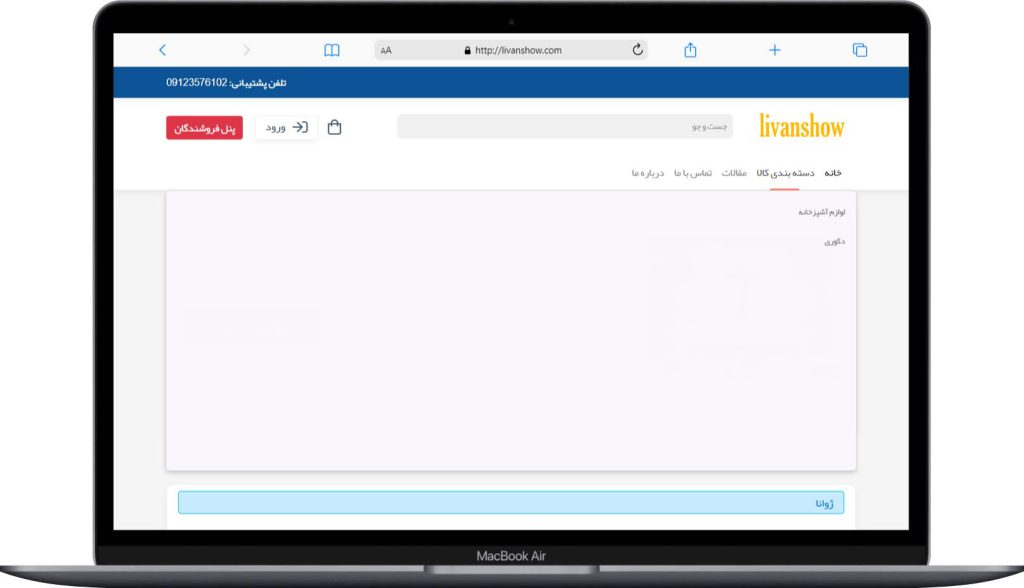Open the share sheet icon
The height and width of the screenshot is (588, 1024).
pyautogui.click(x=690, y=50)
